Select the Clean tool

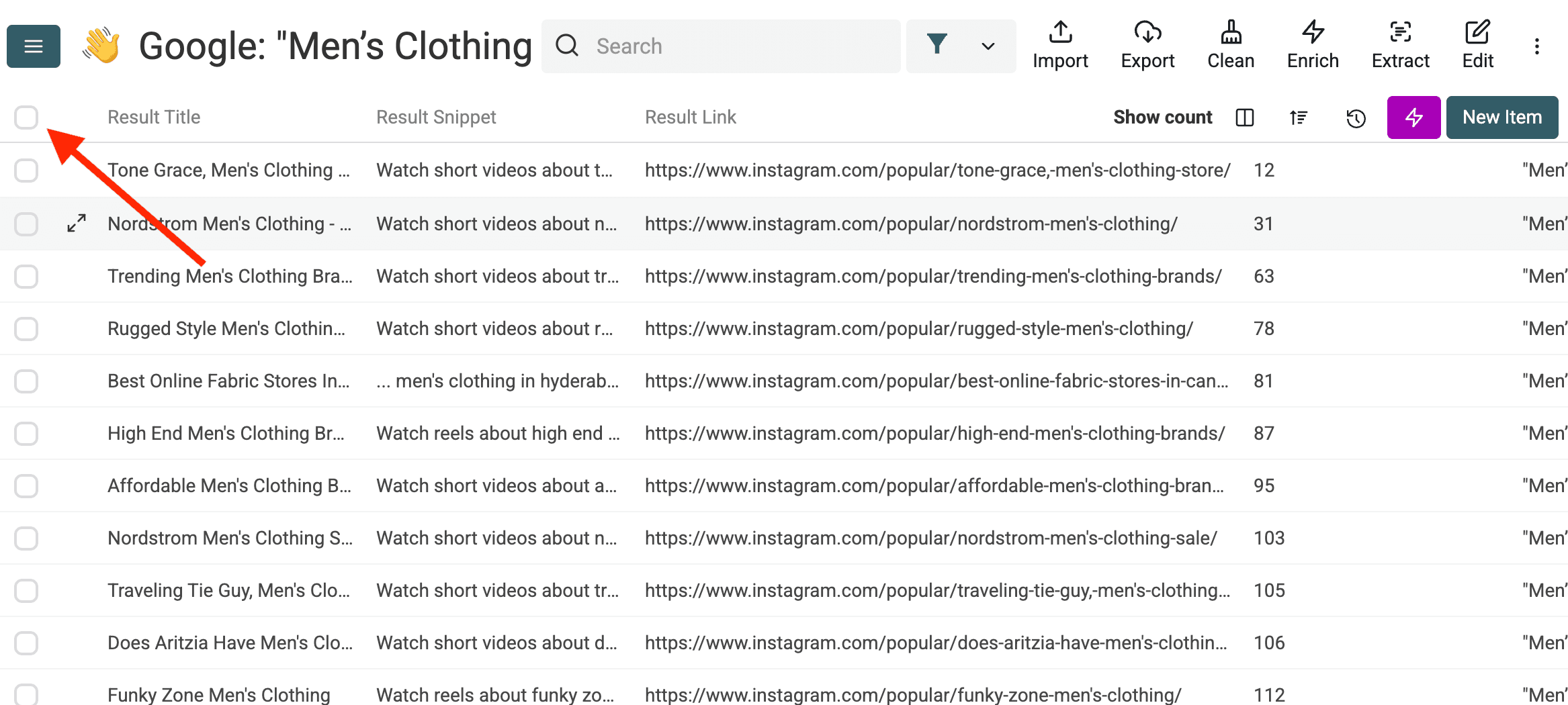pyautogui.click(x=1230, y=44)
